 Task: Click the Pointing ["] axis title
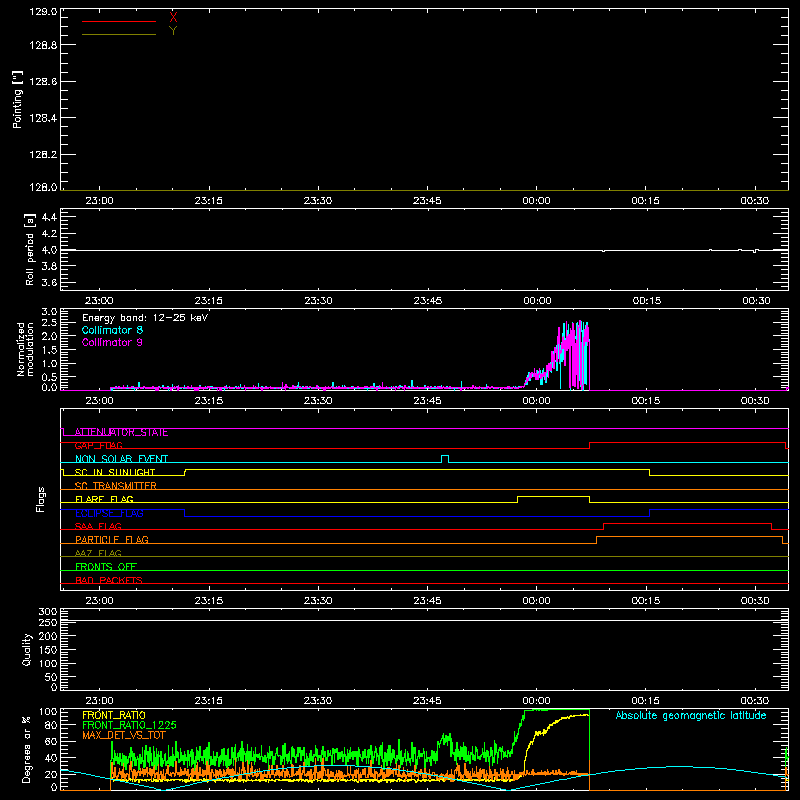(x=17, y=99)
